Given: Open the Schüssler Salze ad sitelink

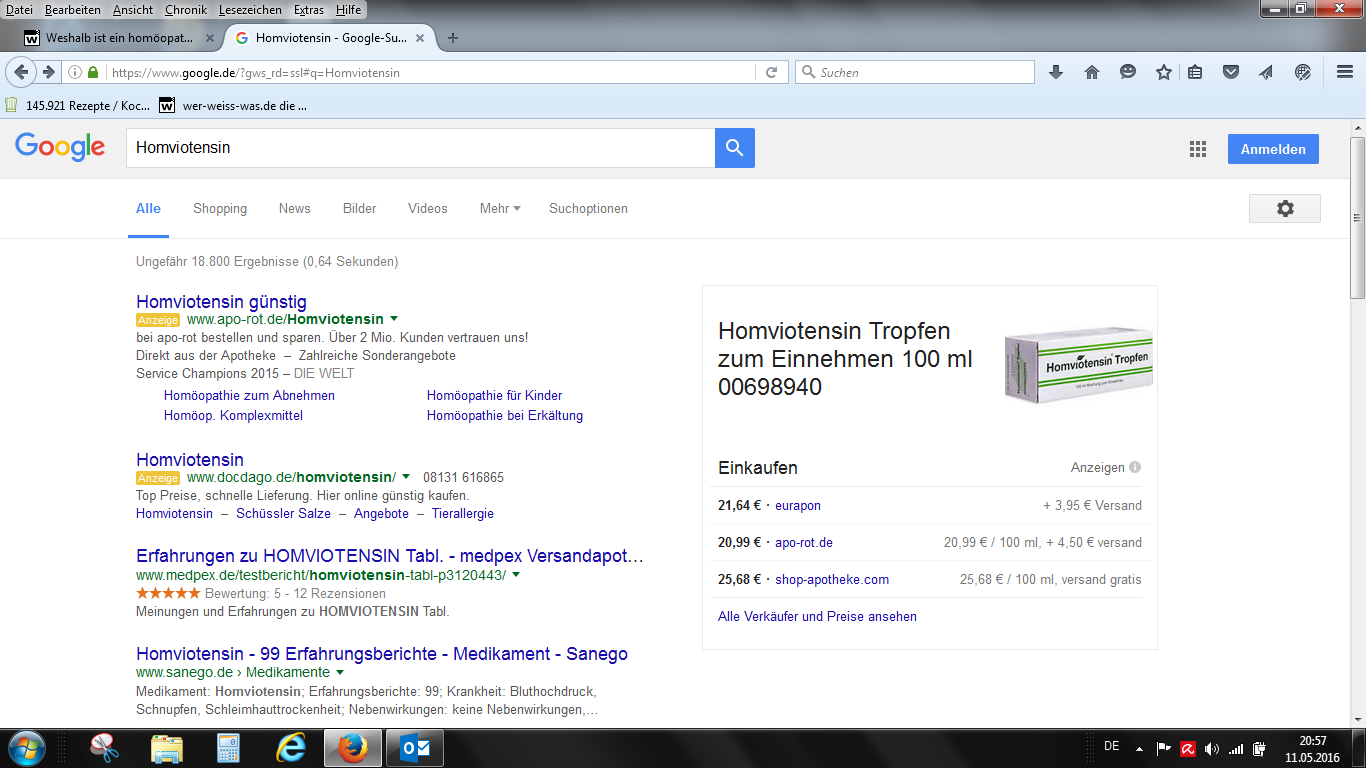Looking at the screenshot, I should click(x=283, y=513).
